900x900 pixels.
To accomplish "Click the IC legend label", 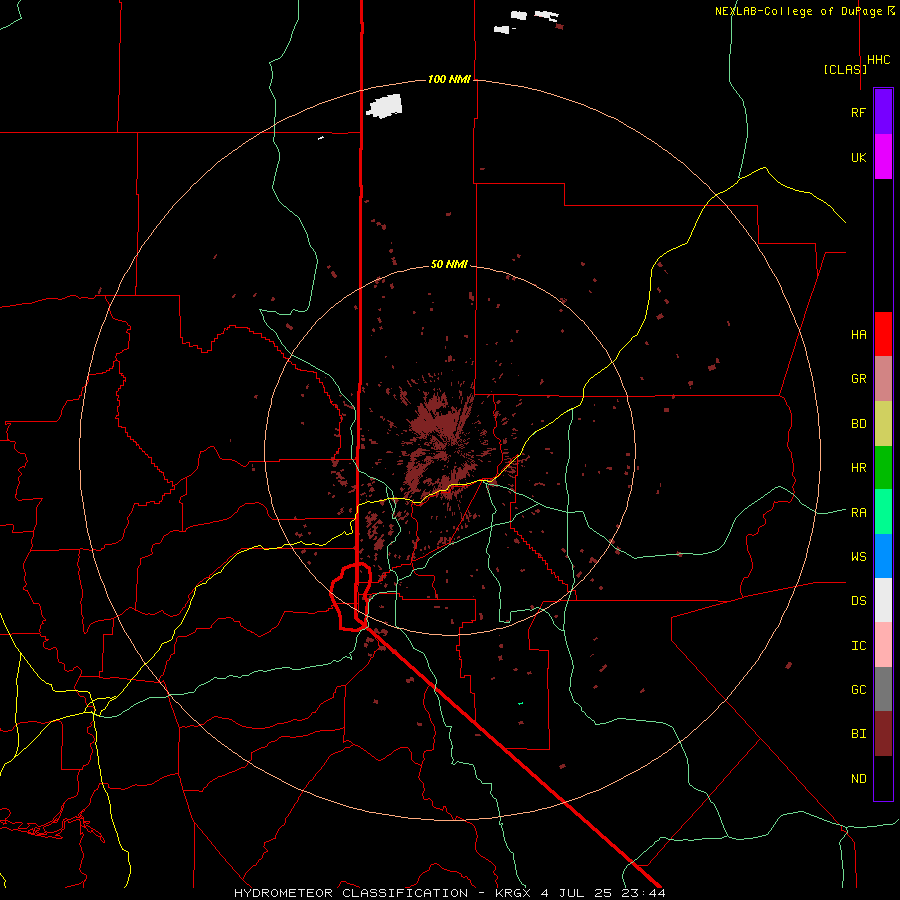I will [858, 646].
